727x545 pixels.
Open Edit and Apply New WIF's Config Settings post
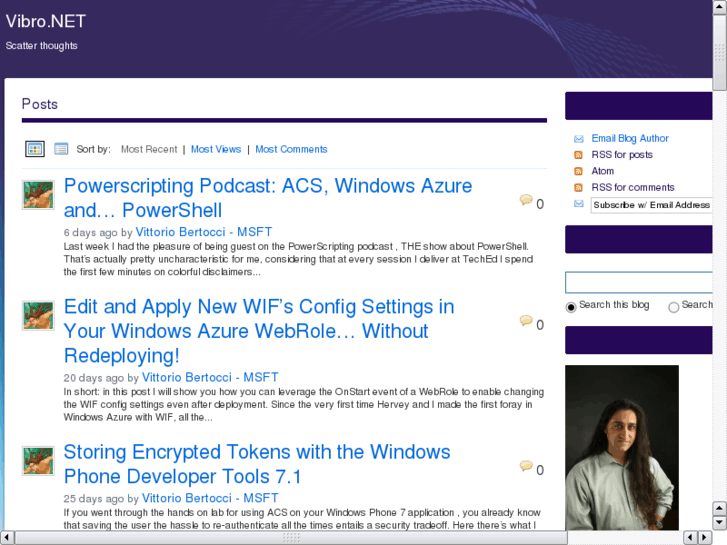click(259, 331)
